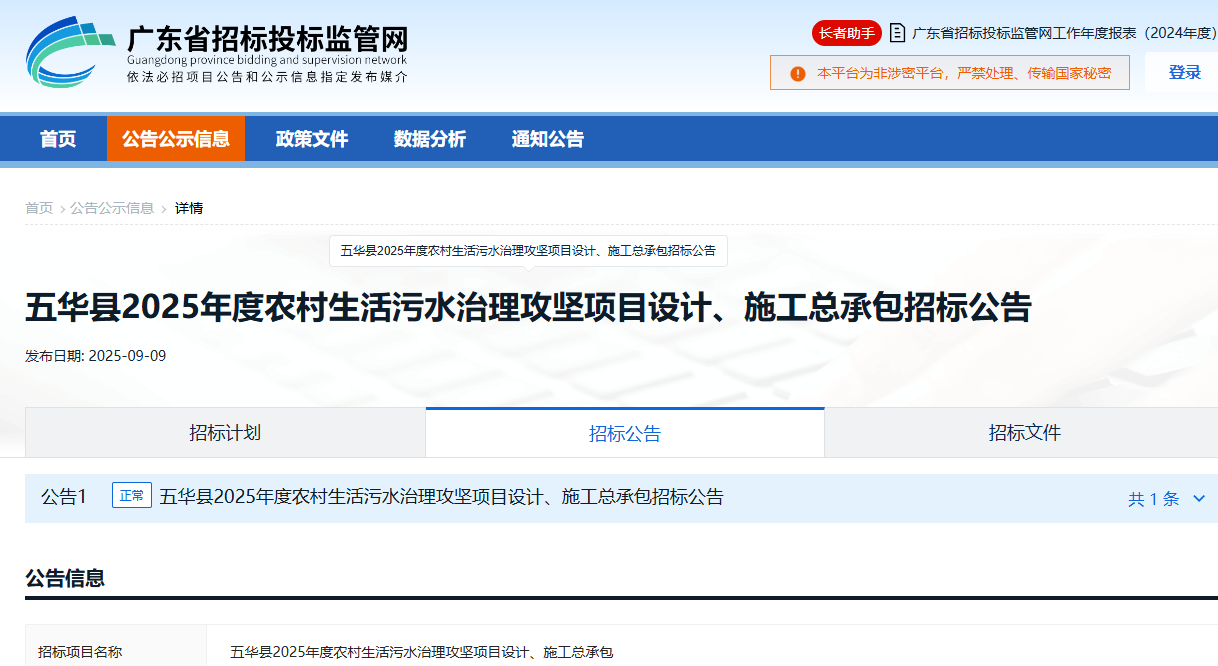
Task: Click the 广东省招标投标监管网 logo icon
Action: 67,48
